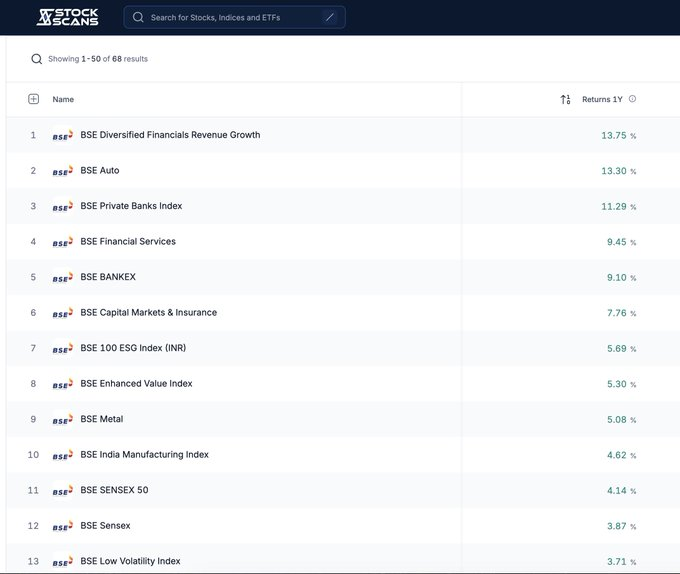
Task: Open BSE SENSEX 50
Action: coord(114,490)
